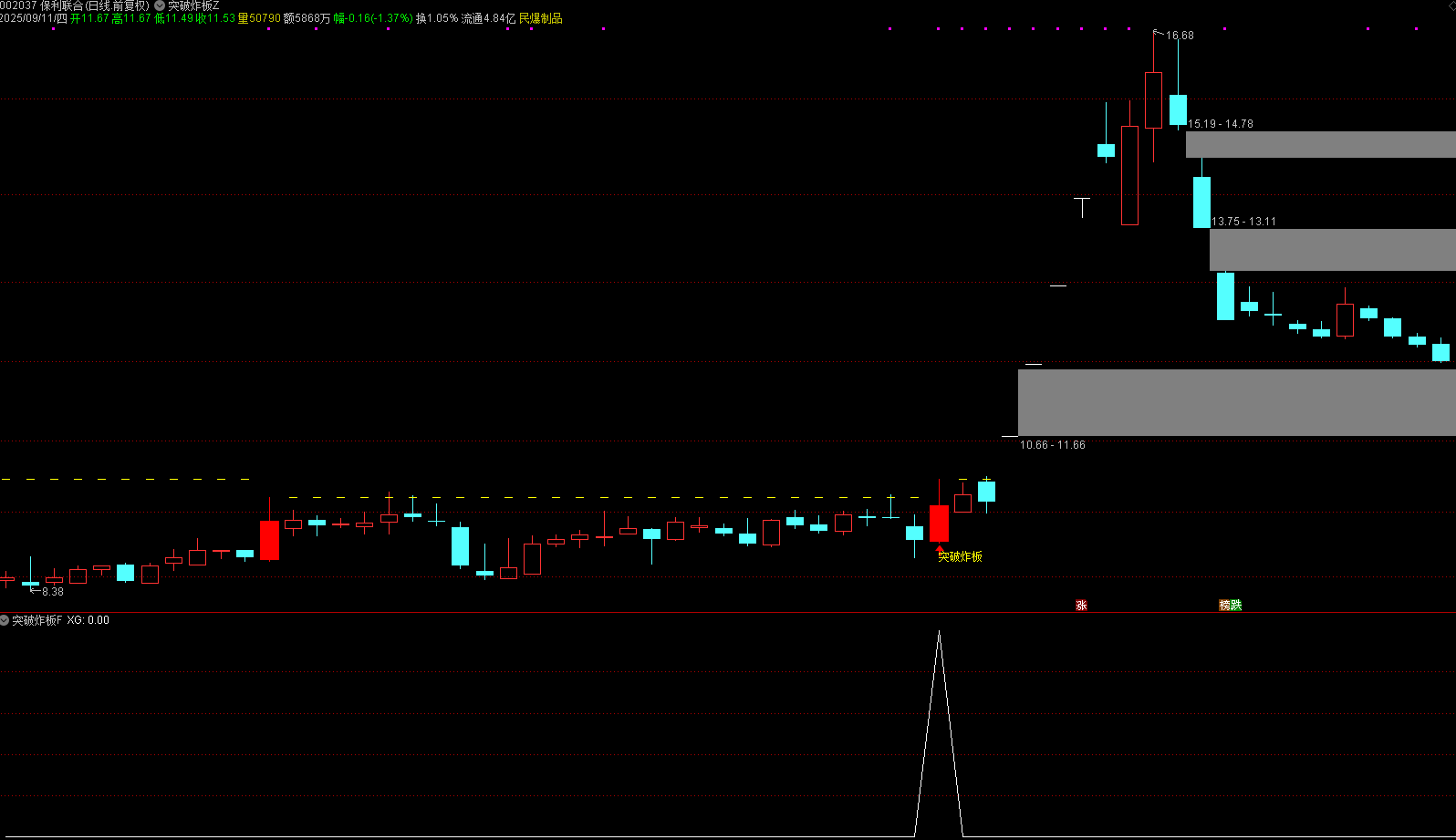Screen dimensions: 1456x840
Task: Click the volume value 量50790
Action: pyautogui.click(x=259, y=18)
